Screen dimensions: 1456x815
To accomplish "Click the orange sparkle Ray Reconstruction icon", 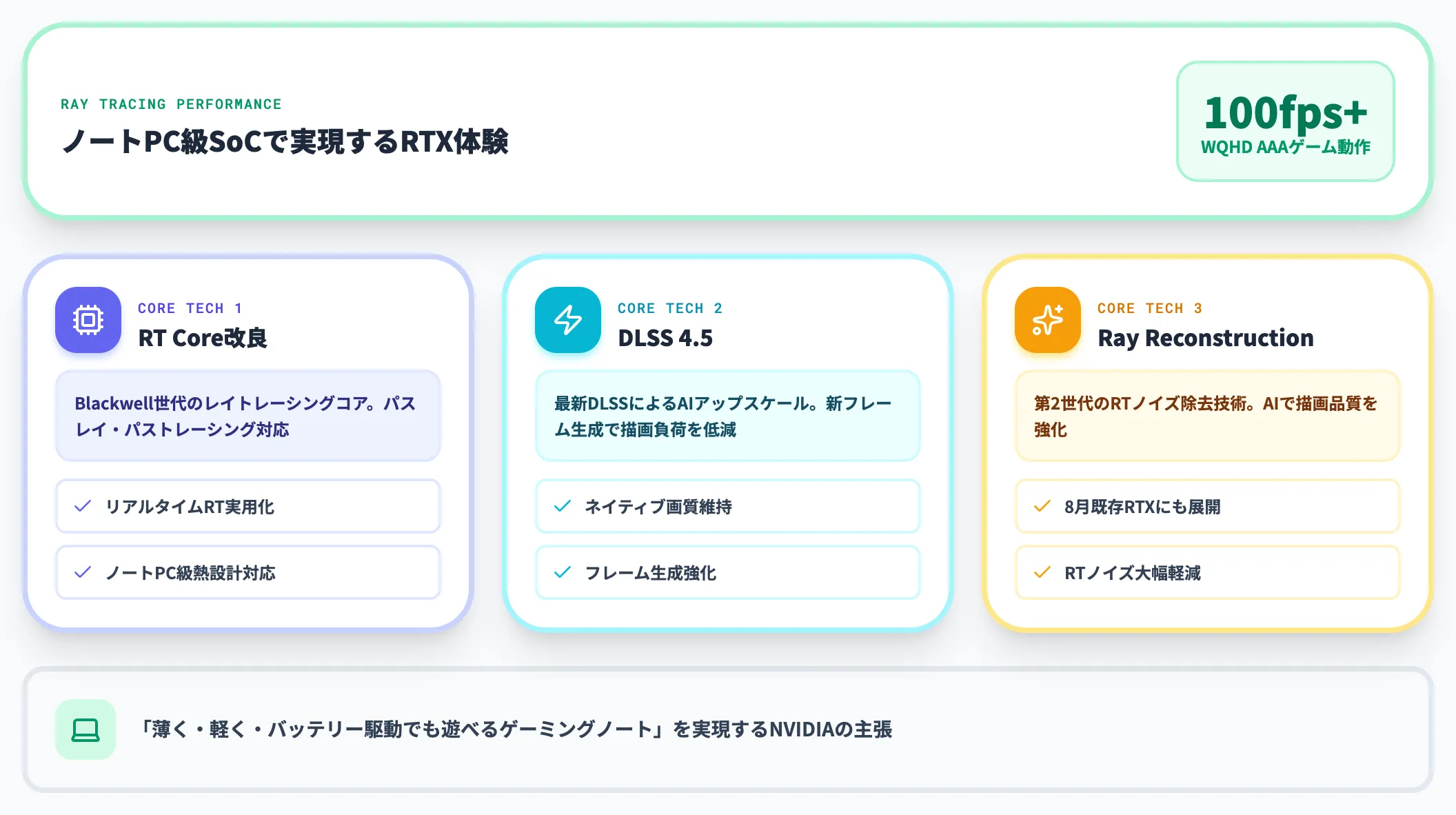I will [1048, 320].
